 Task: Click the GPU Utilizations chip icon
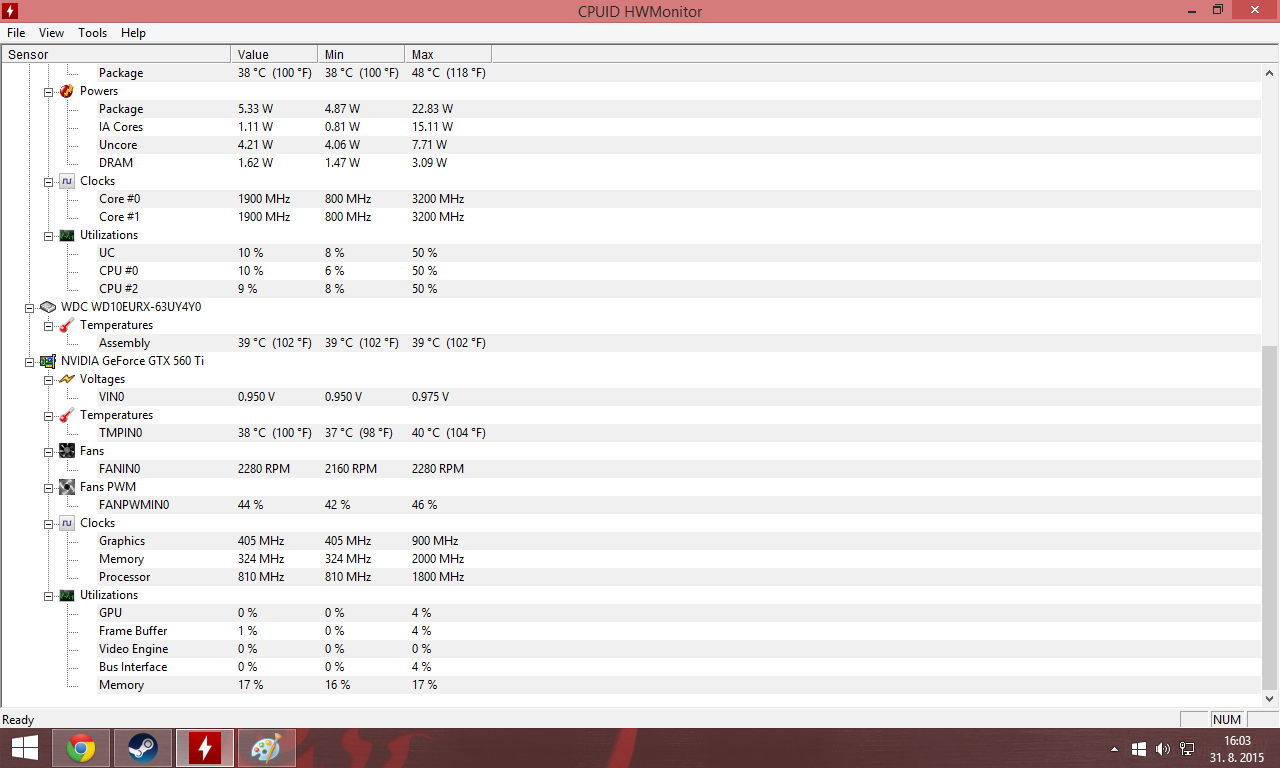(67, 595)
